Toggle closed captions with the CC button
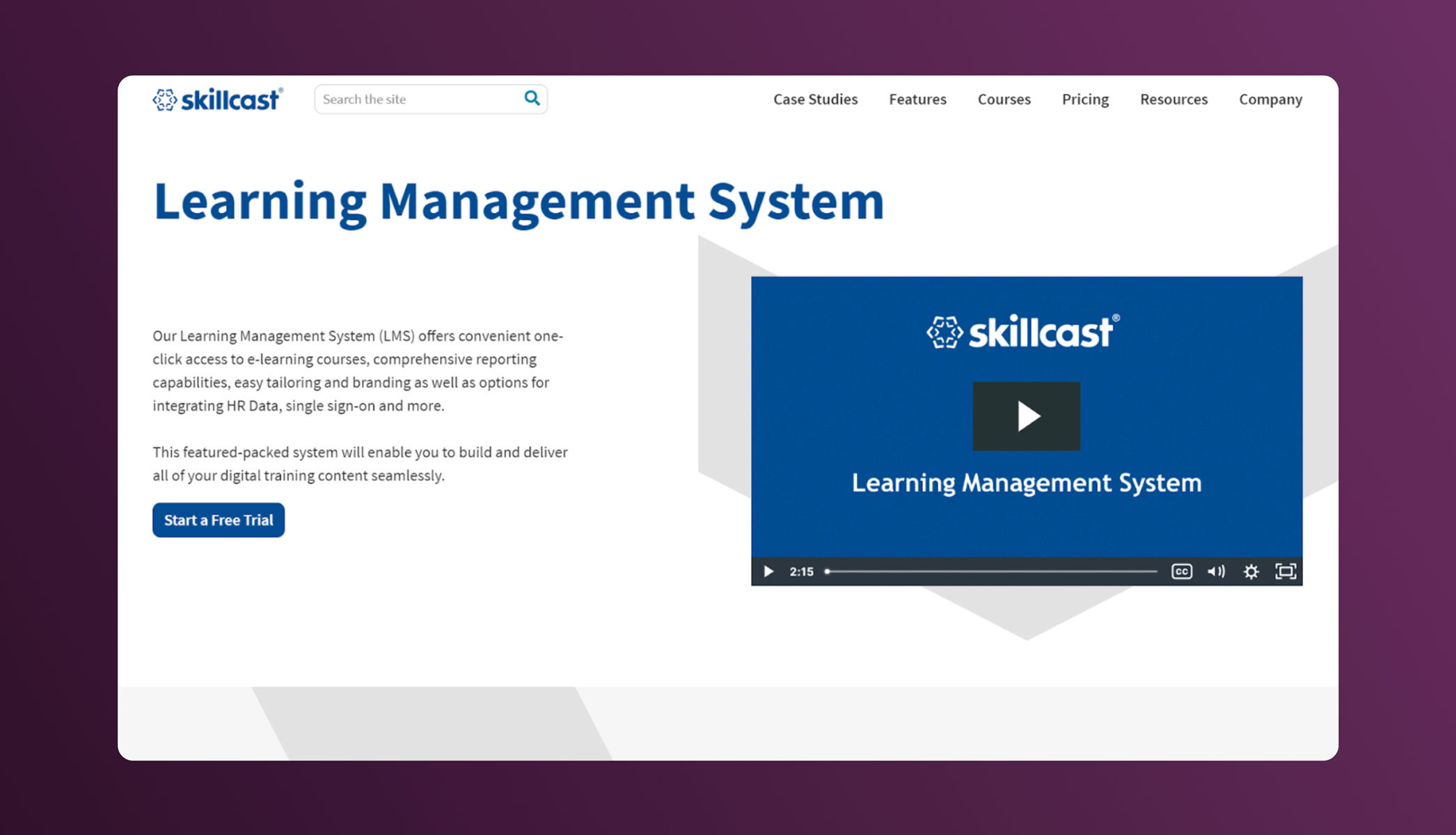The image size is (1456, 835). pos(1181,571)
